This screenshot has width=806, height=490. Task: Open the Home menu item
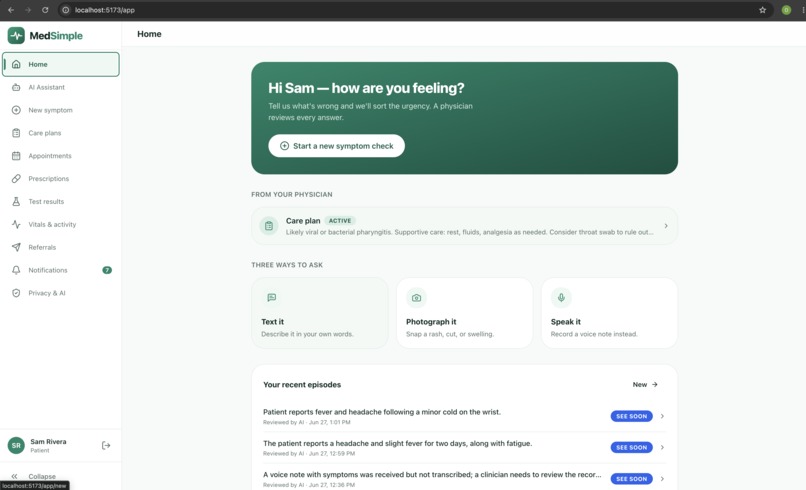61,64
